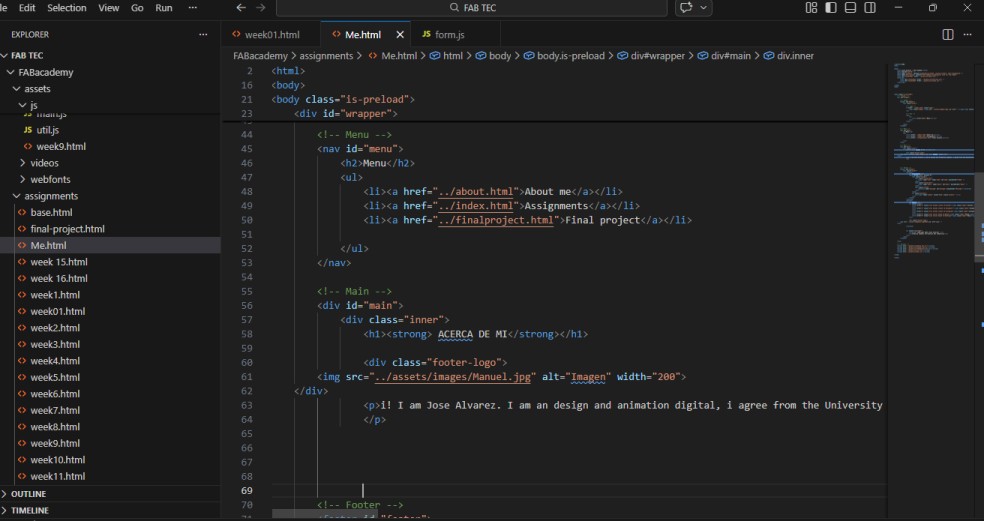The image size is (984, 521).
Task: Expand the videos folder
Action: [44, 163]
